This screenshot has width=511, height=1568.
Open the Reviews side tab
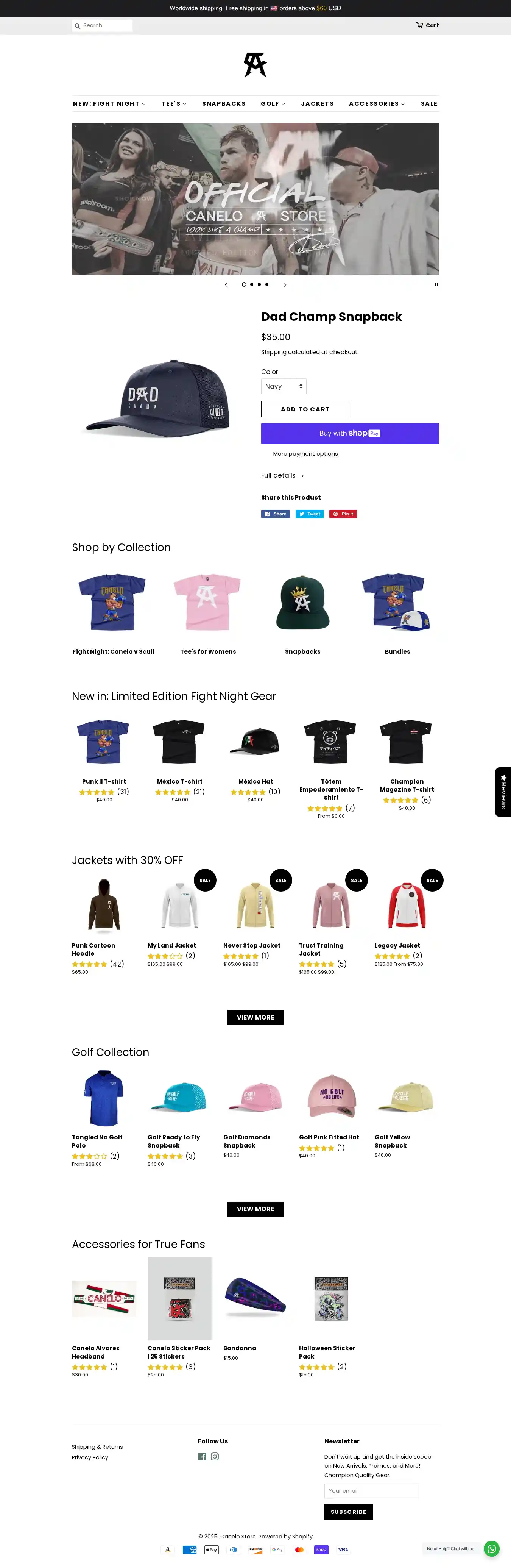503,792
